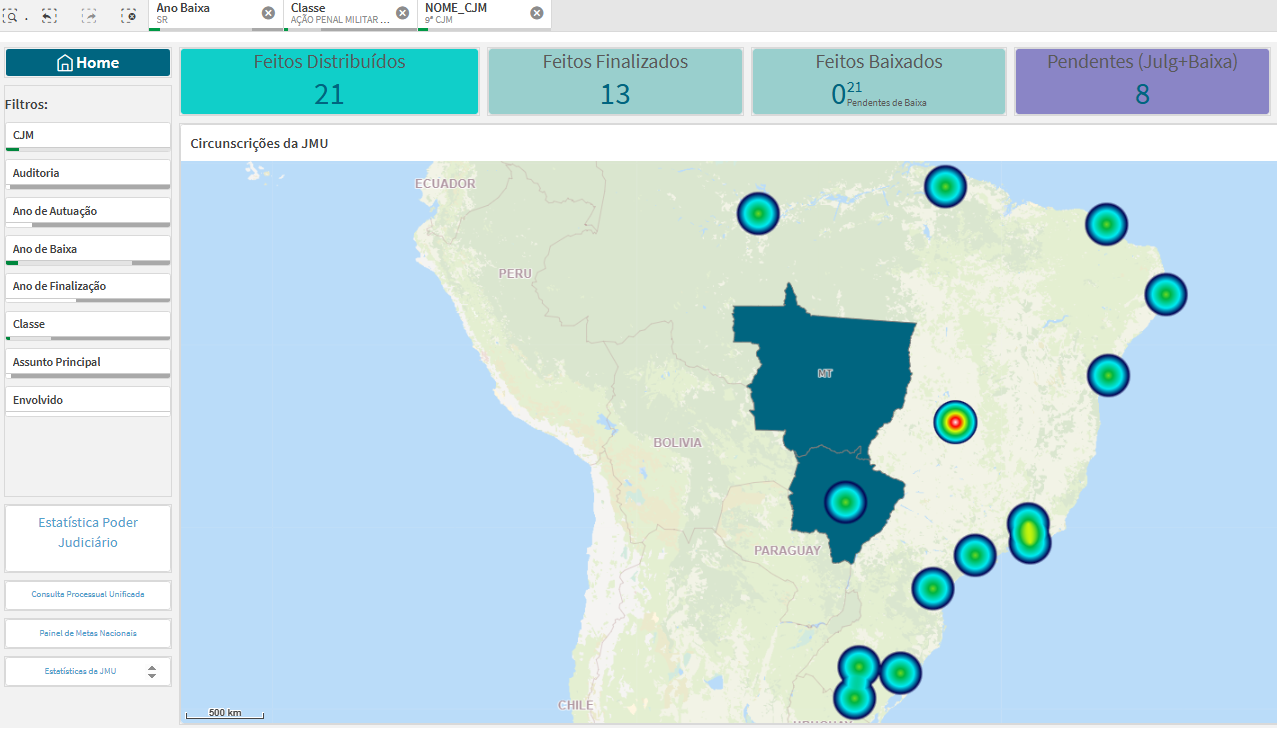The image size is (1277, 731).
Task: Go to Painel de Metas Nacionais
Action: pos(88,633)
